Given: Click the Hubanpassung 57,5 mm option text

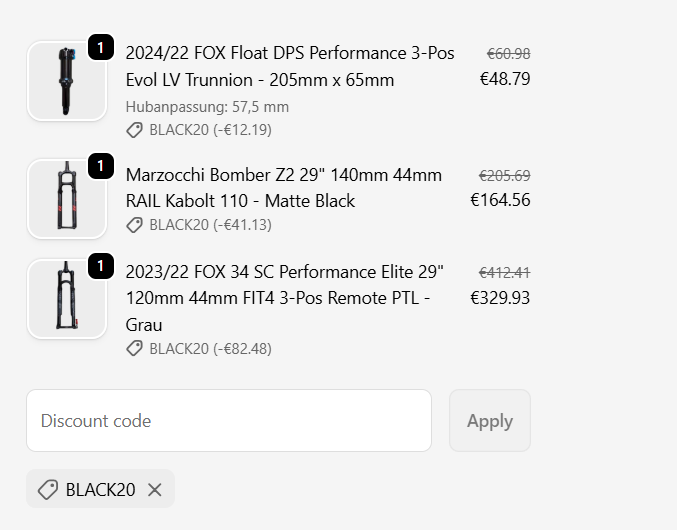Looking at the screenshot, I should (207, 107).
